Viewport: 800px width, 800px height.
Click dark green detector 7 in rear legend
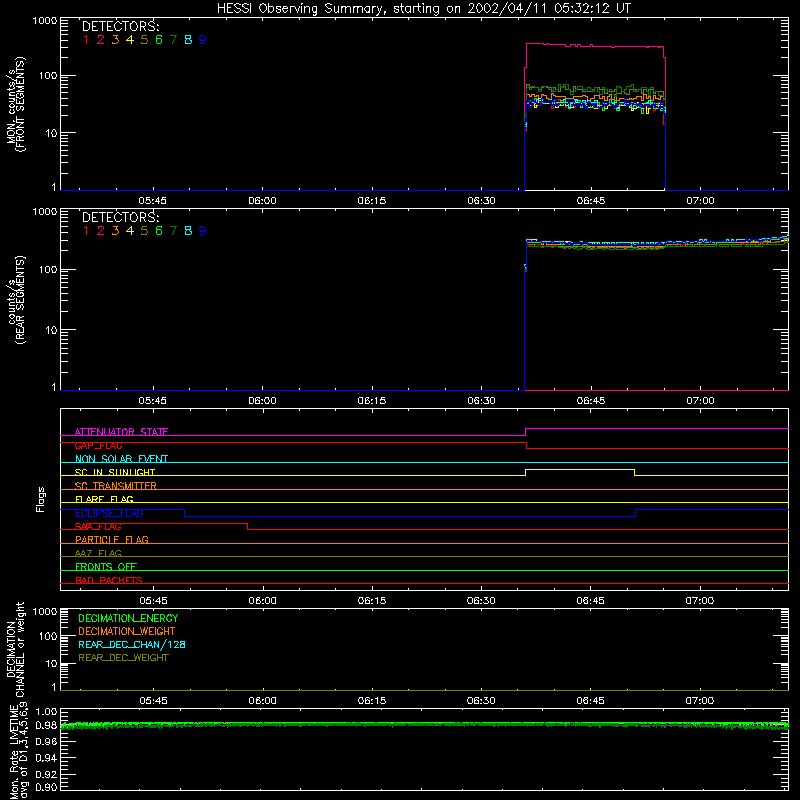pos(173,231)
